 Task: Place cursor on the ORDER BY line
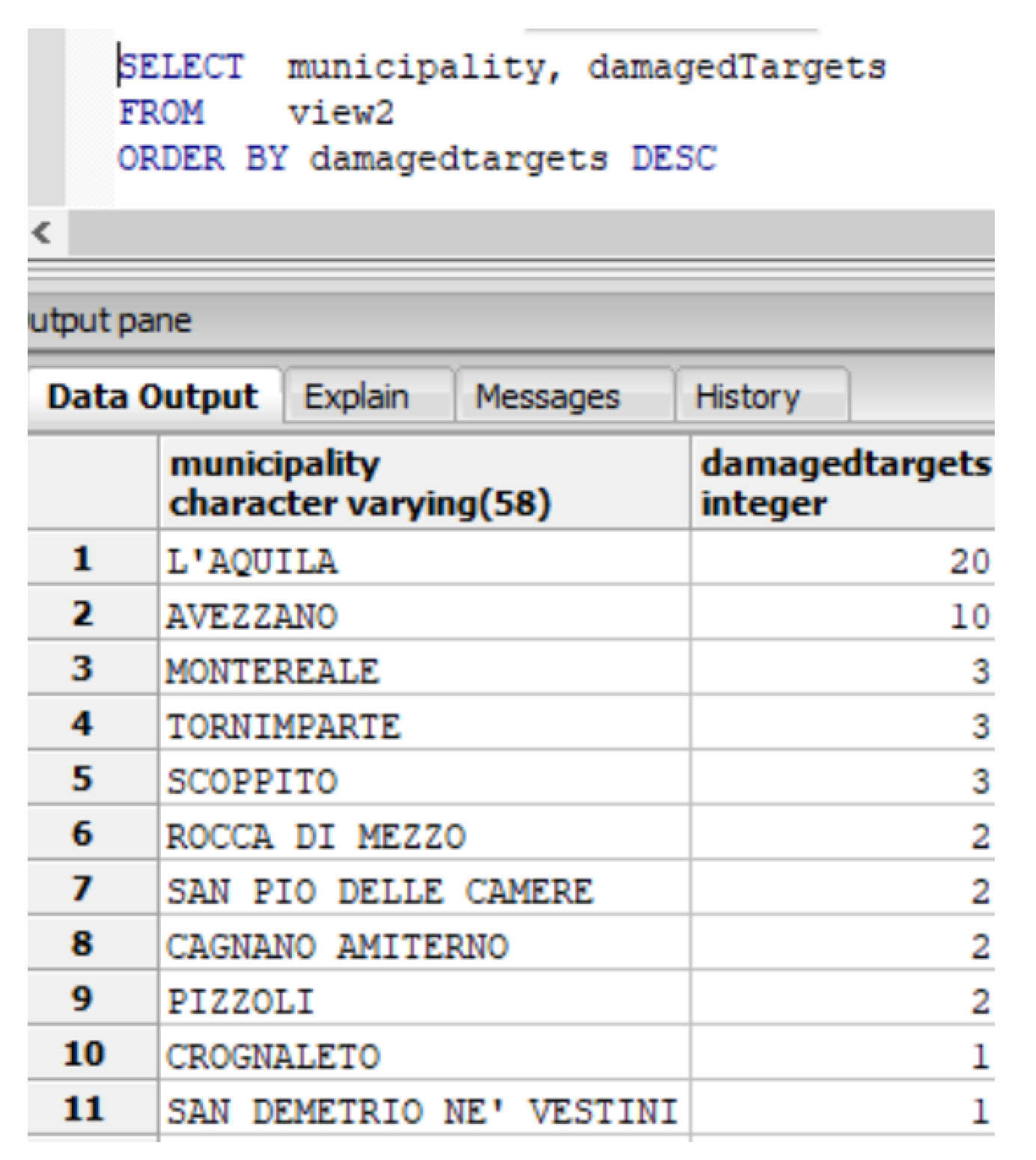[x=417, y=159]
